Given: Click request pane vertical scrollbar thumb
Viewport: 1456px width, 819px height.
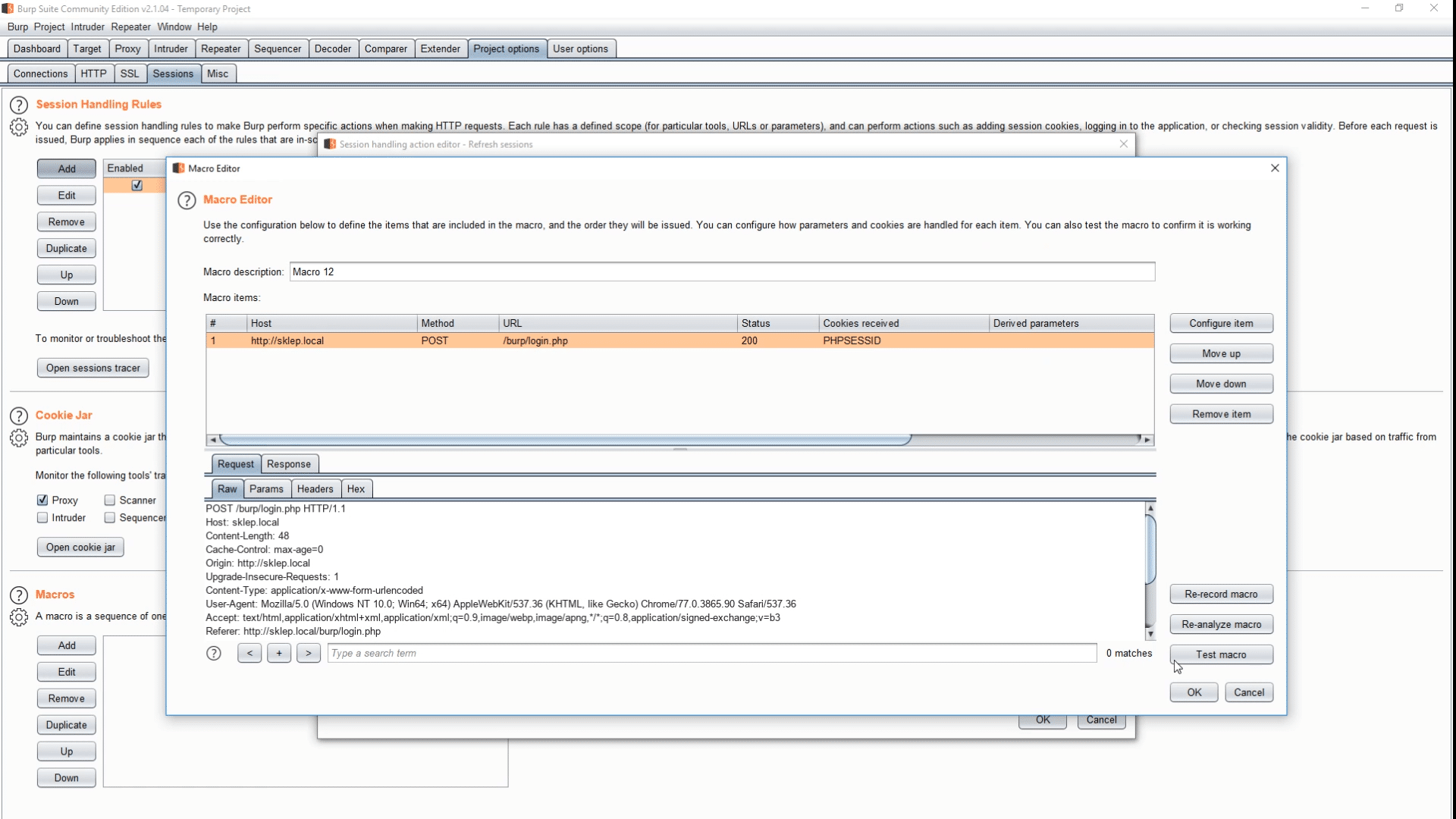Looking at the screenshot, I should pyautogui.click(x=1150, y=549).
